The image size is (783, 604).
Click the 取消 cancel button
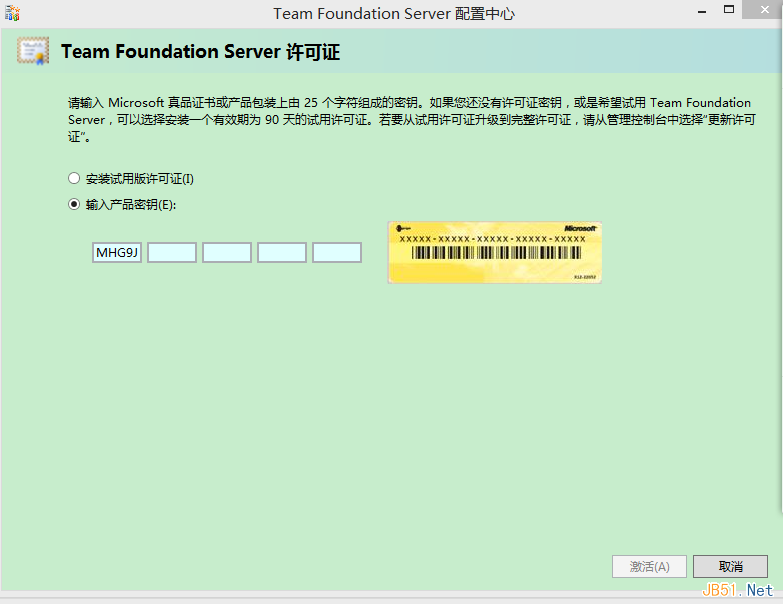pos(730,567)
